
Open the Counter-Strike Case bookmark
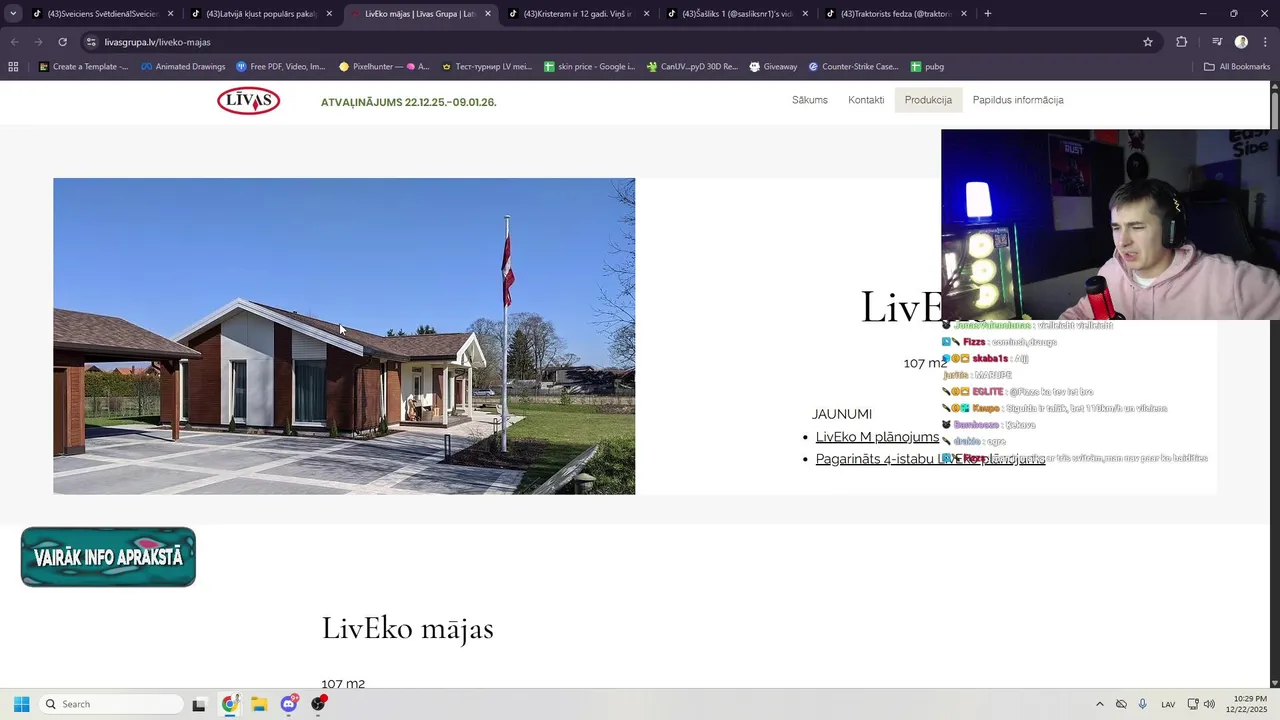[853, 67]
